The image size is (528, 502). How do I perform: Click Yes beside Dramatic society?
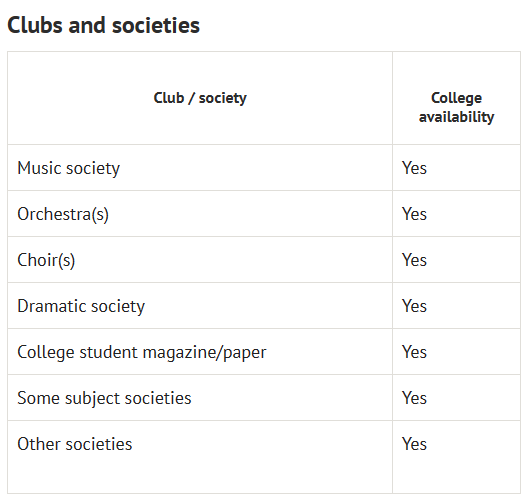click(x=414, y=306)
